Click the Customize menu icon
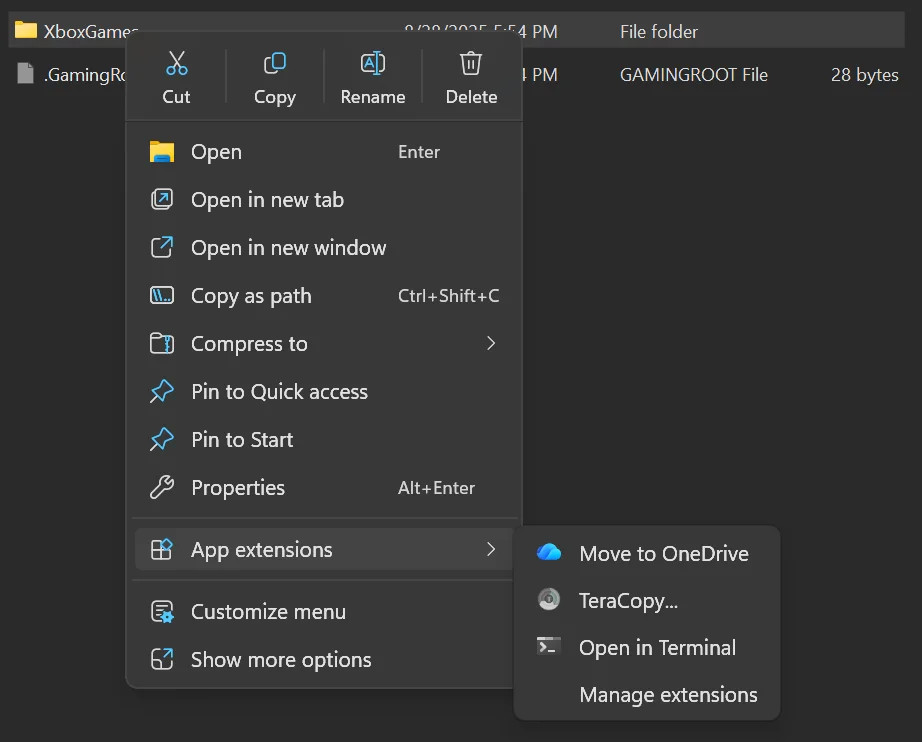This screenshot has height=742, width=922. (x=162, y=611)
